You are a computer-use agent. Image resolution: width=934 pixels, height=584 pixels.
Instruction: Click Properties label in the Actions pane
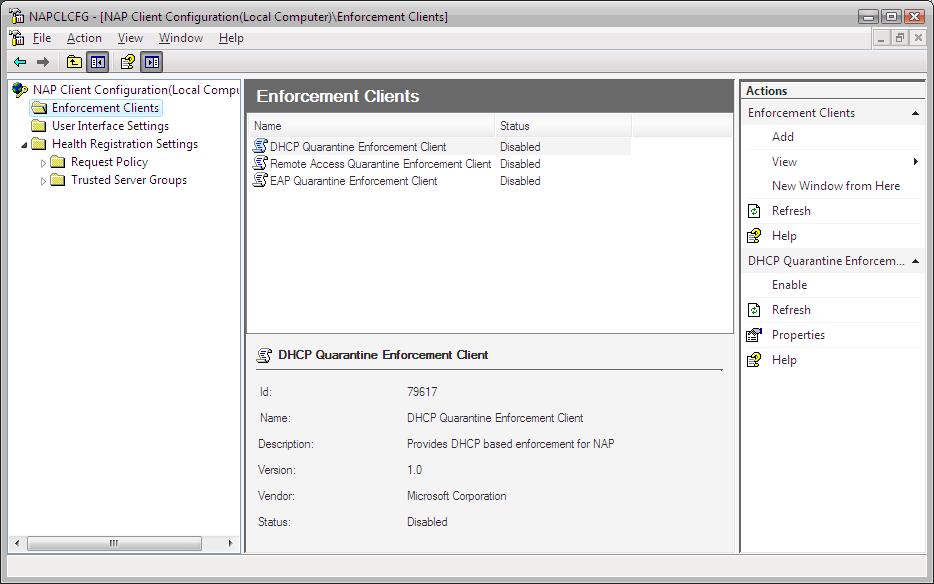click(x=798, y=335)
